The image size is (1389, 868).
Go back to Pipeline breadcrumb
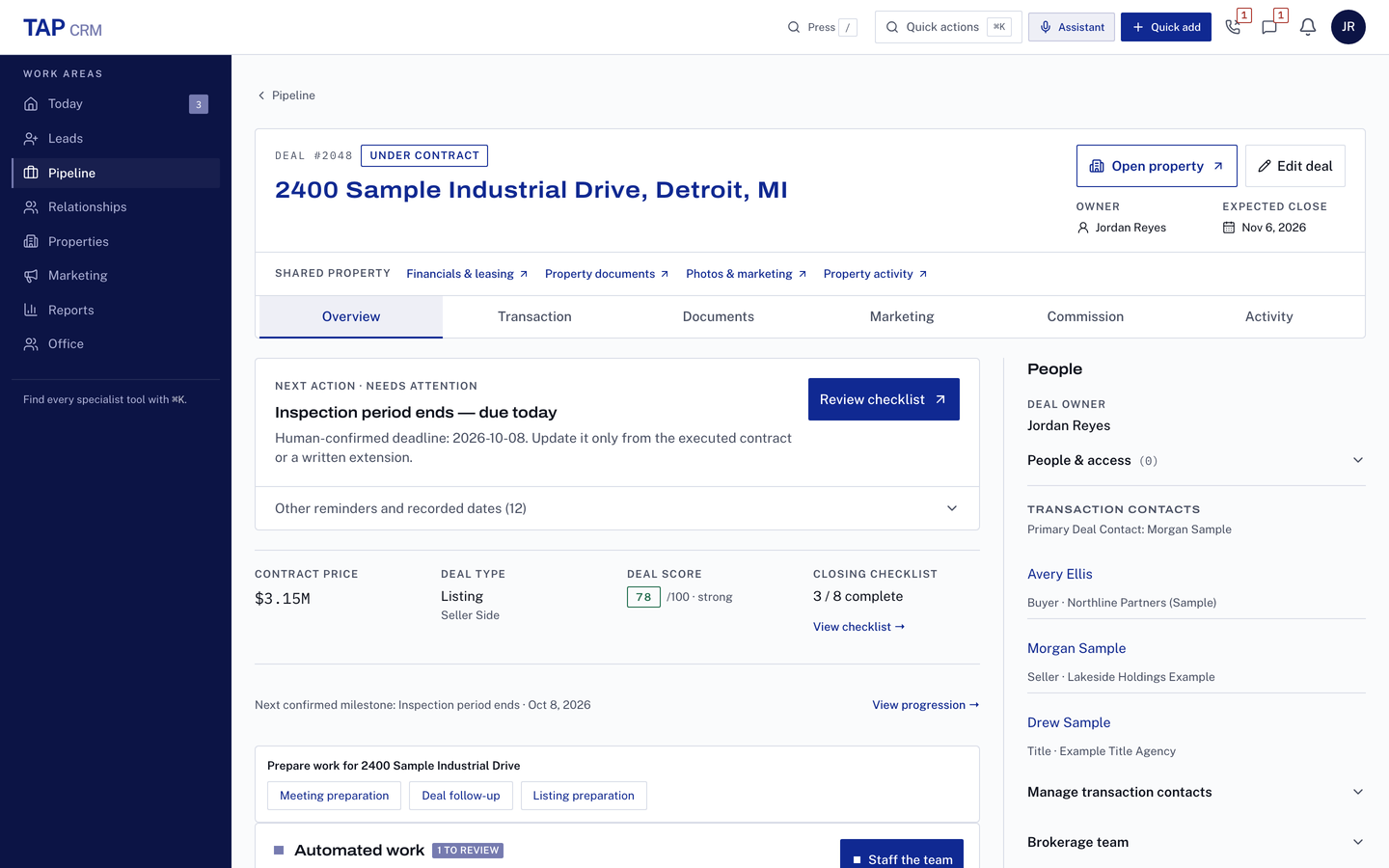(286, 95)
